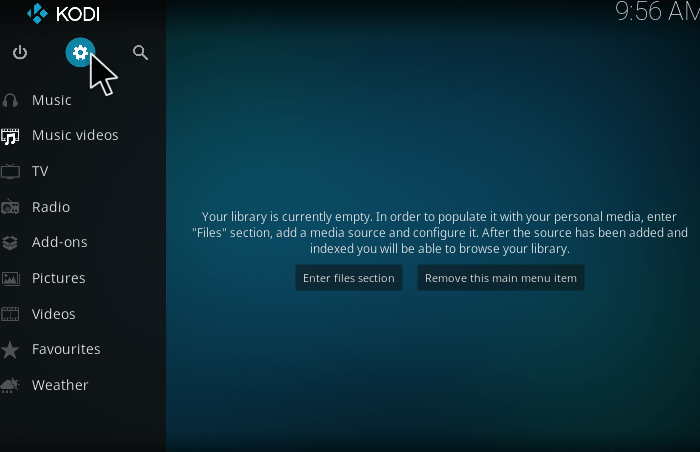Select the Videos filmstrip icon
Viewport: 700px width, 452px height.
10,314
